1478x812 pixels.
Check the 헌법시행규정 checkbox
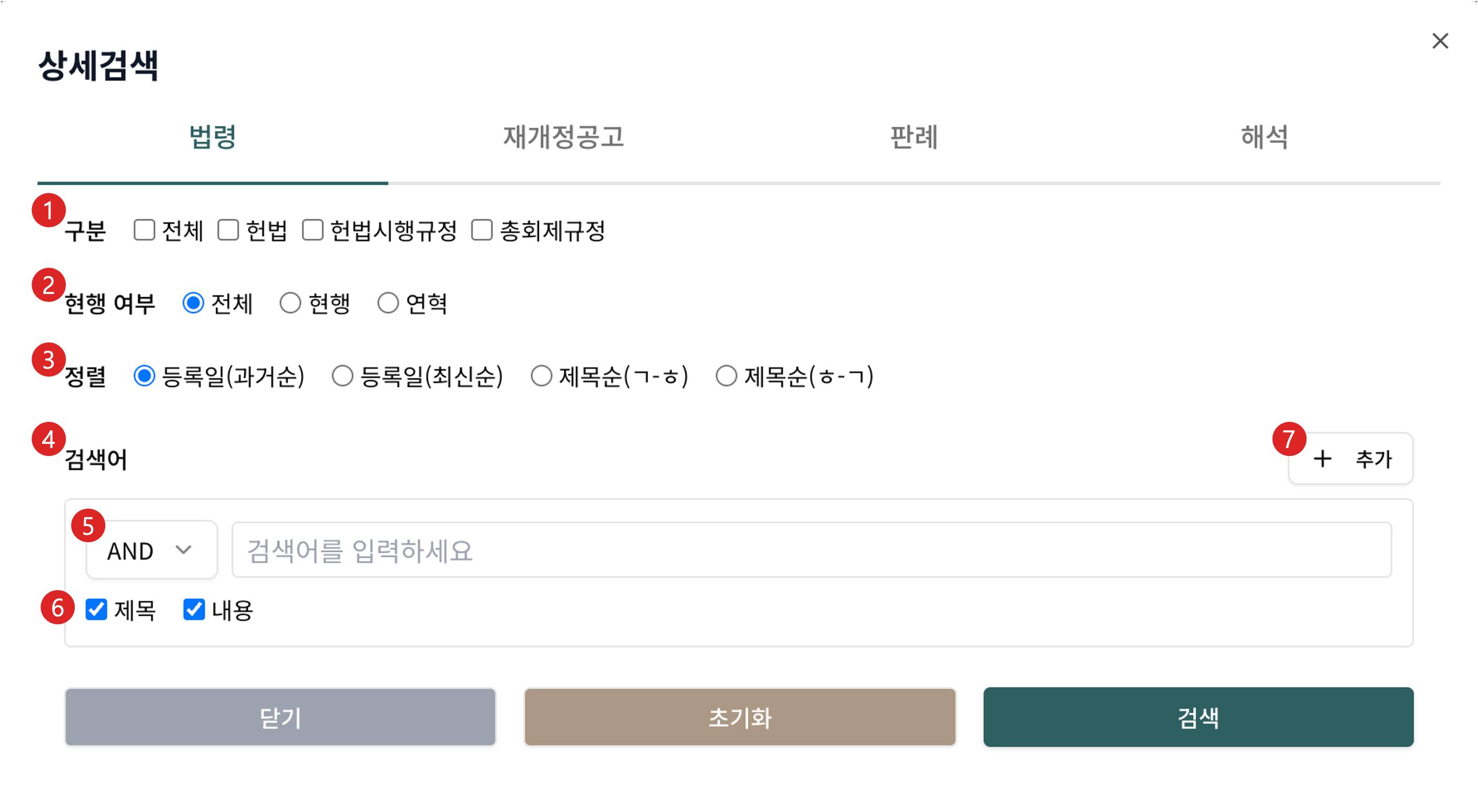click(313, 230)
